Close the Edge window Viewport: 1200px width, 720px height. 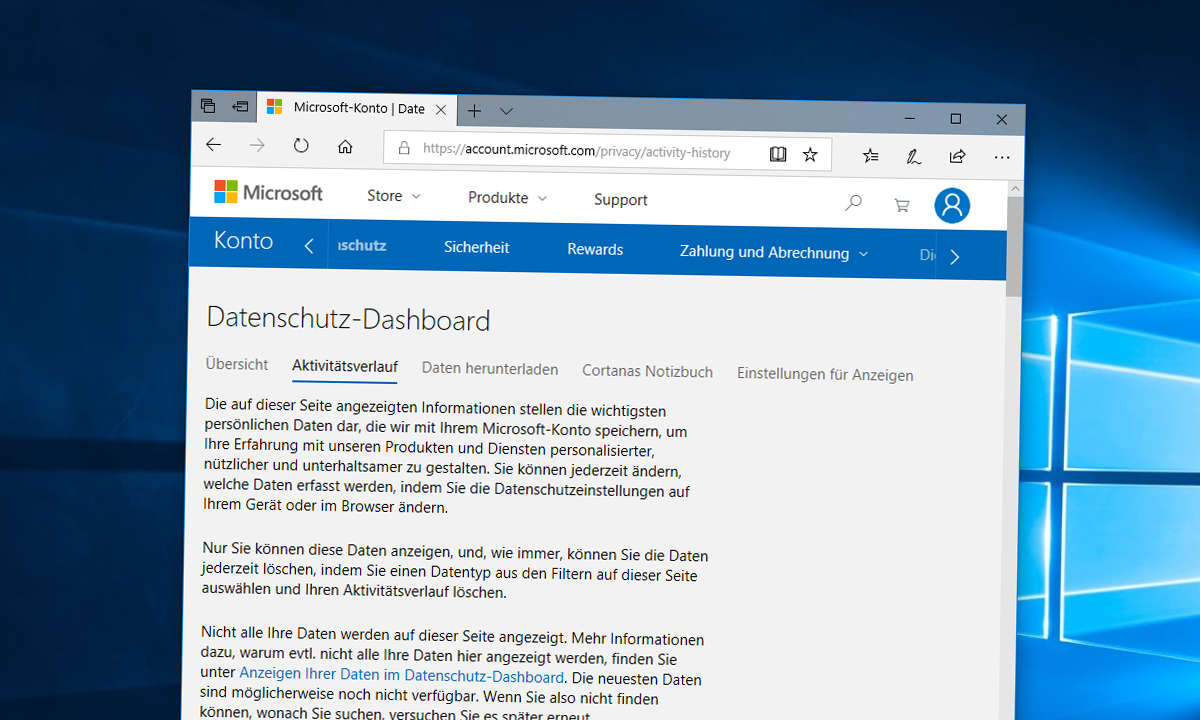point(1001,120)
